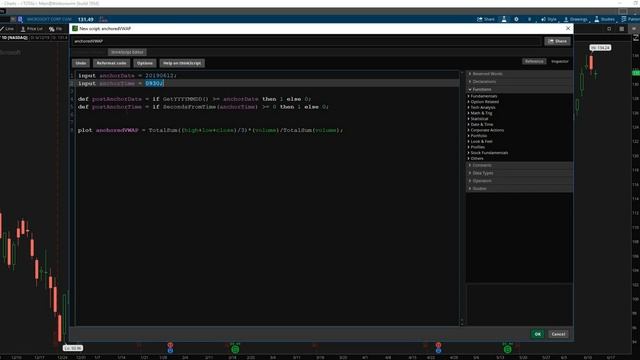Expand the Portfolio function group
The width and height of the screenshot is (640, 360).
click(x=479, y=136)
